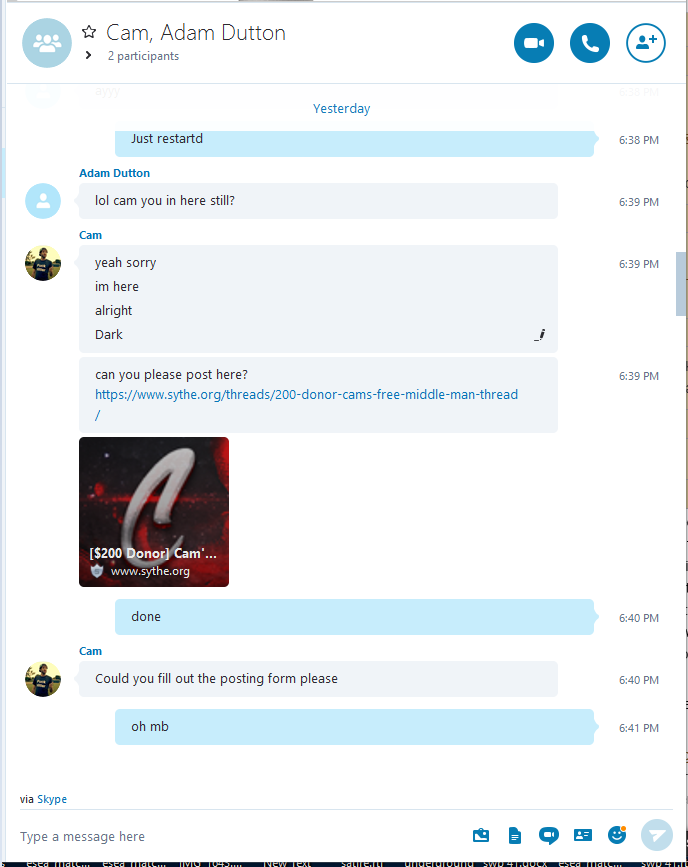Viewport: 688px width, 867px height.
Task: Click the edited pencil icon beside 'Dark'
Action: pos(540,335)
